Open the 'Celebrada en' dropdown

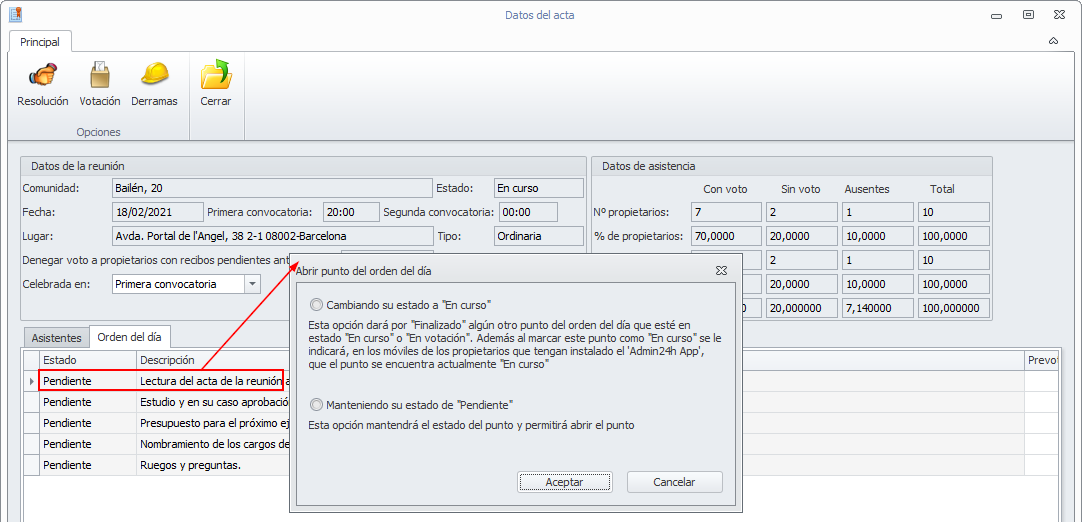click(x=252, y=284)
